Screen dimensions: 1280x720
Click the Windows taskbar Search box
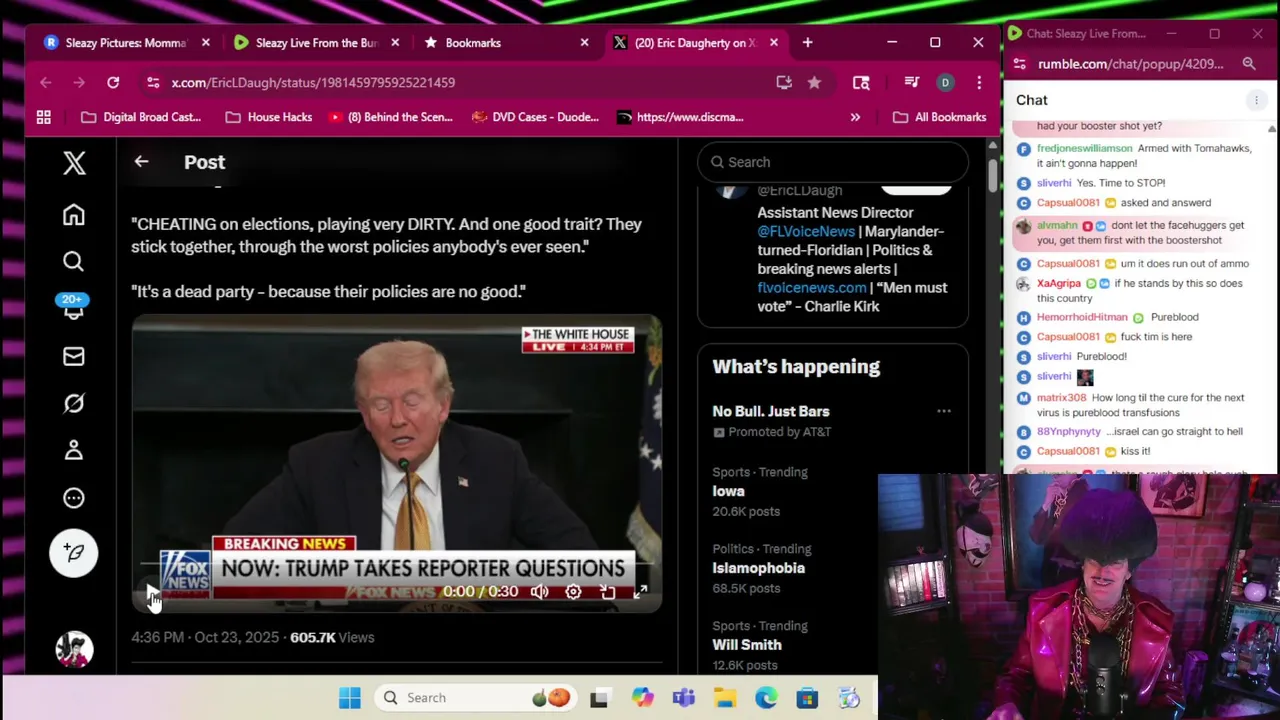tap(477, 698)
